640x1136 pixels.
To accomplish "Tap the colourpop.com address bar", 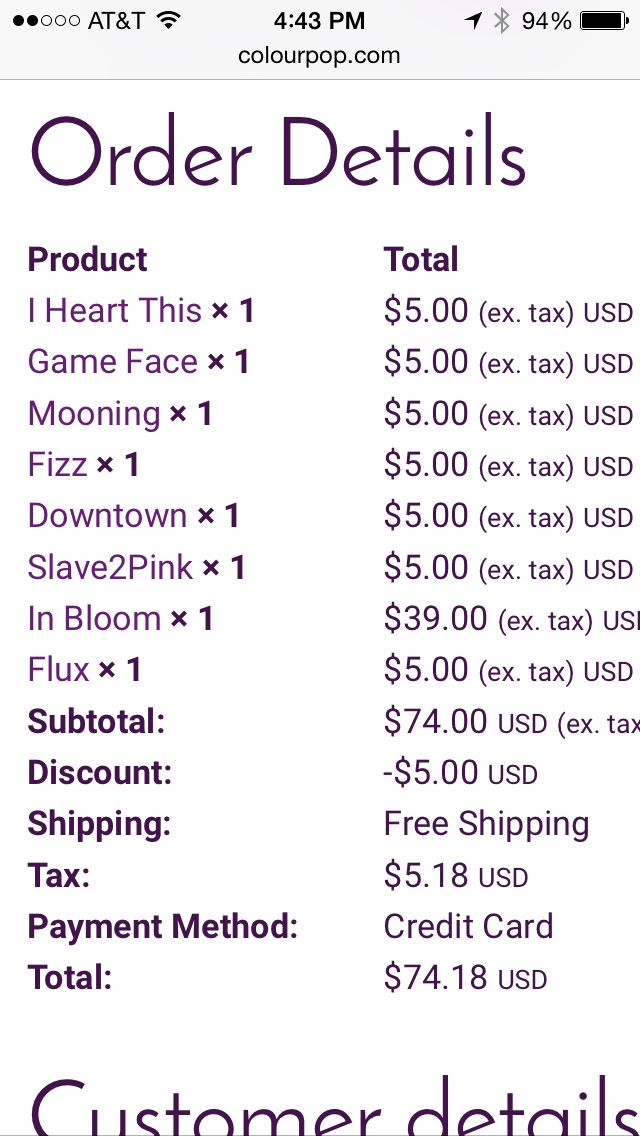I will click(320, 56).
